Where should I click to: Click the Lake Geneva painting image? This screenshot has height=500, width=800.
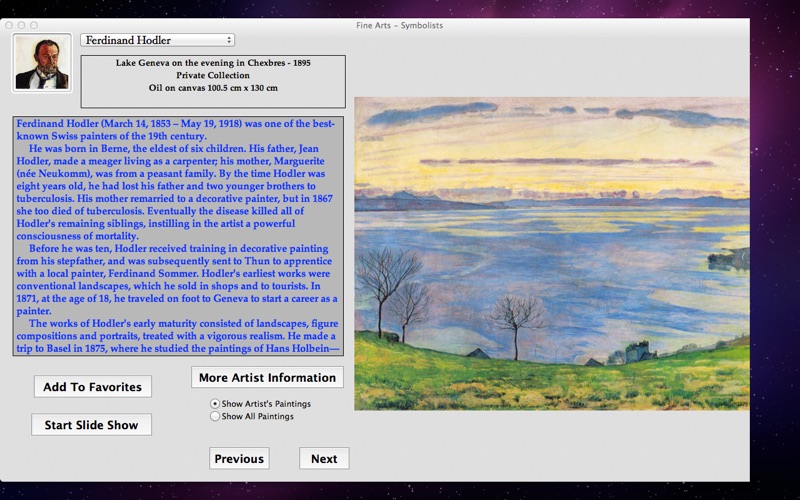pos(552,254)
